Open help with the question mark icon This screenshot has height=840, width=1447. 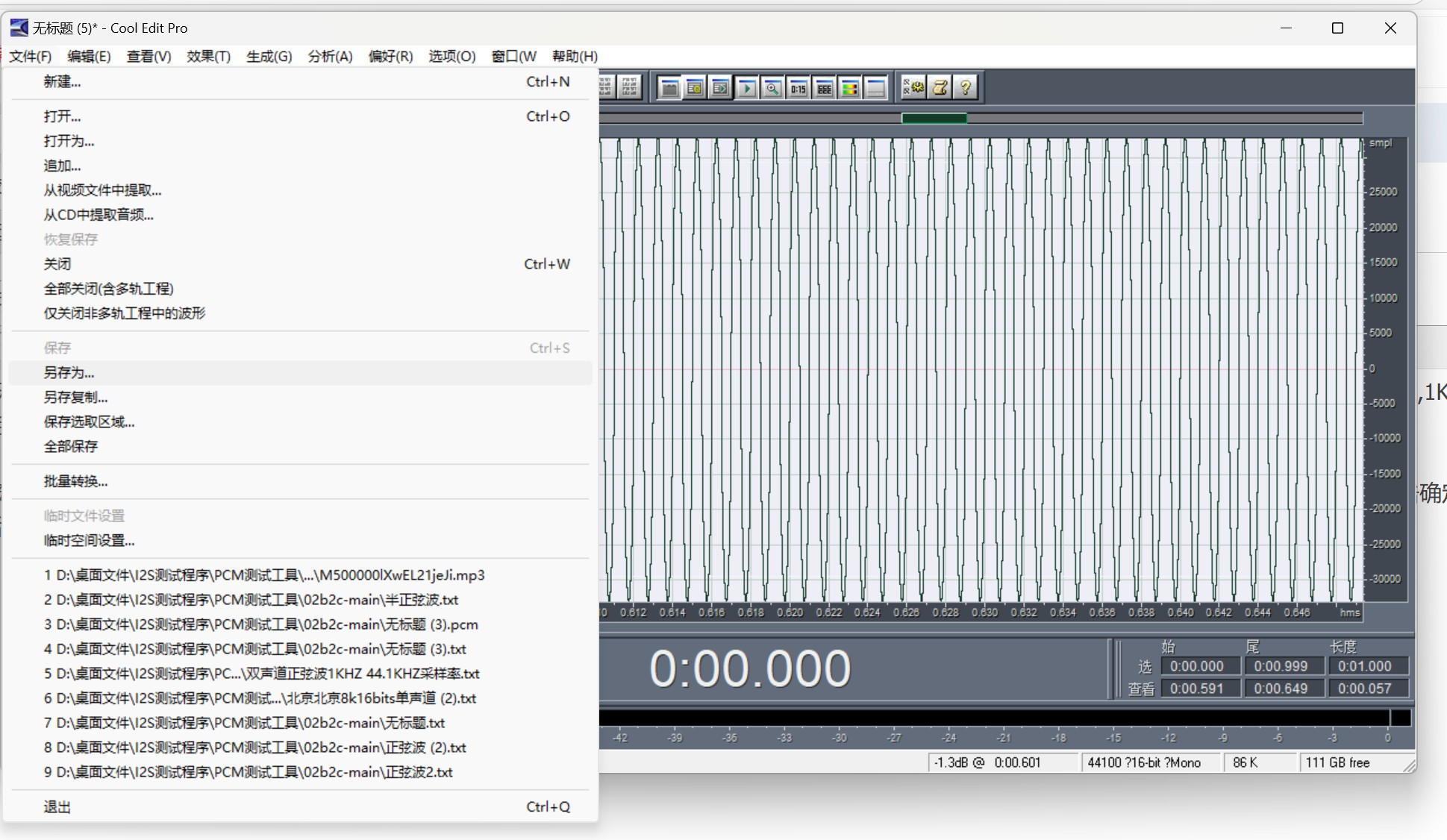966,87
